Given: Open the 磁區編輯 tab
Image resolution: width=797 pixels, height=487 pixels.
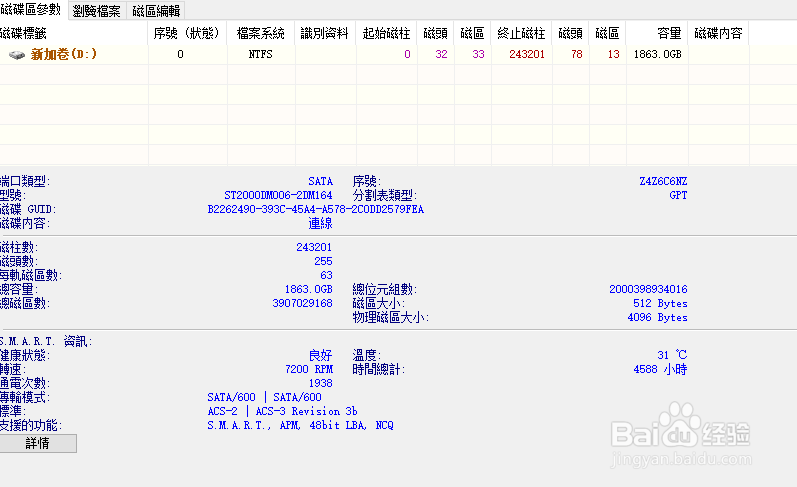Looking at the screenshot, I should tap(156, 11).
